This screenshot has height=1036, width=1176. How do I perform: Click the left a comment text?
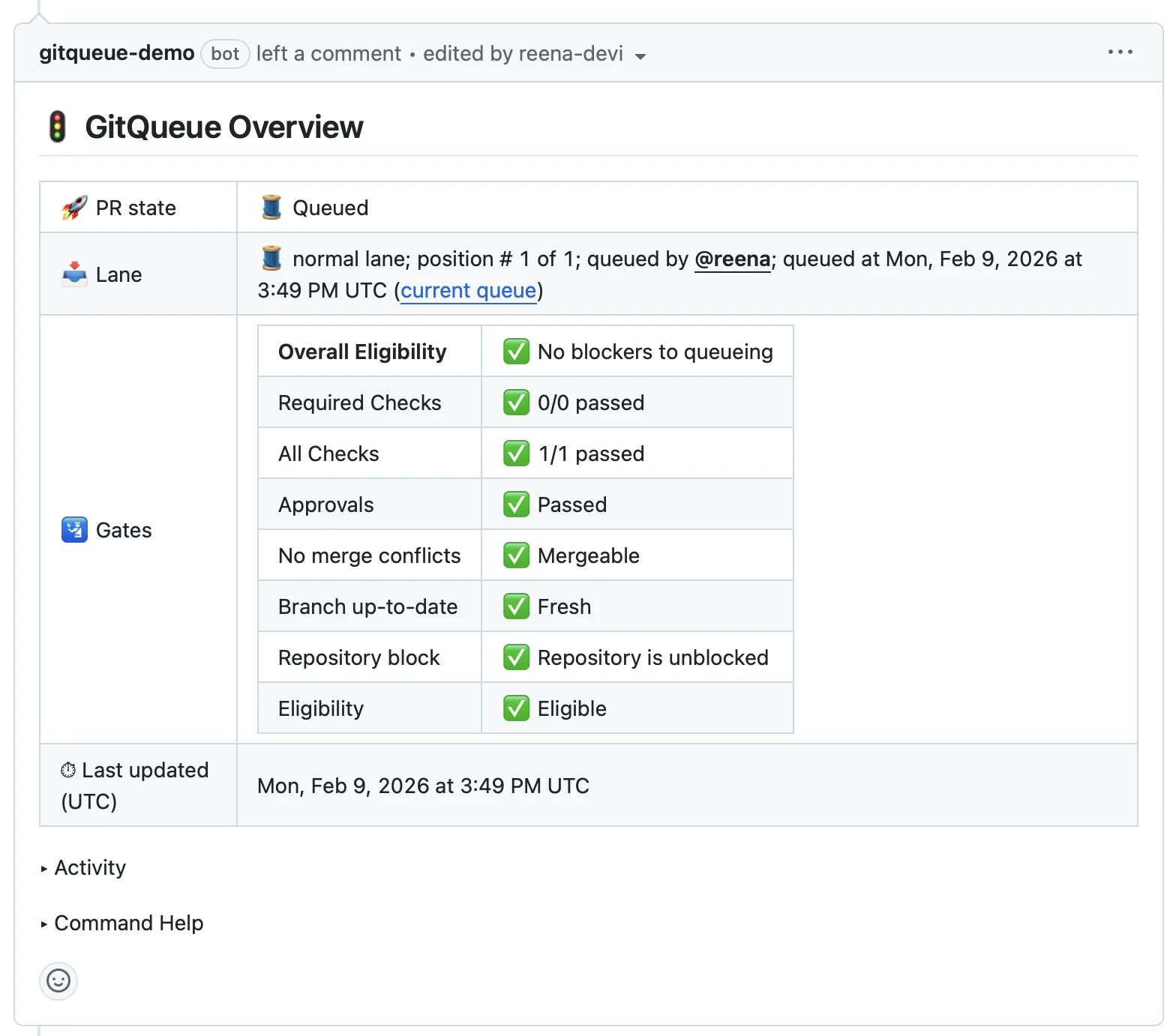[328, 54]
